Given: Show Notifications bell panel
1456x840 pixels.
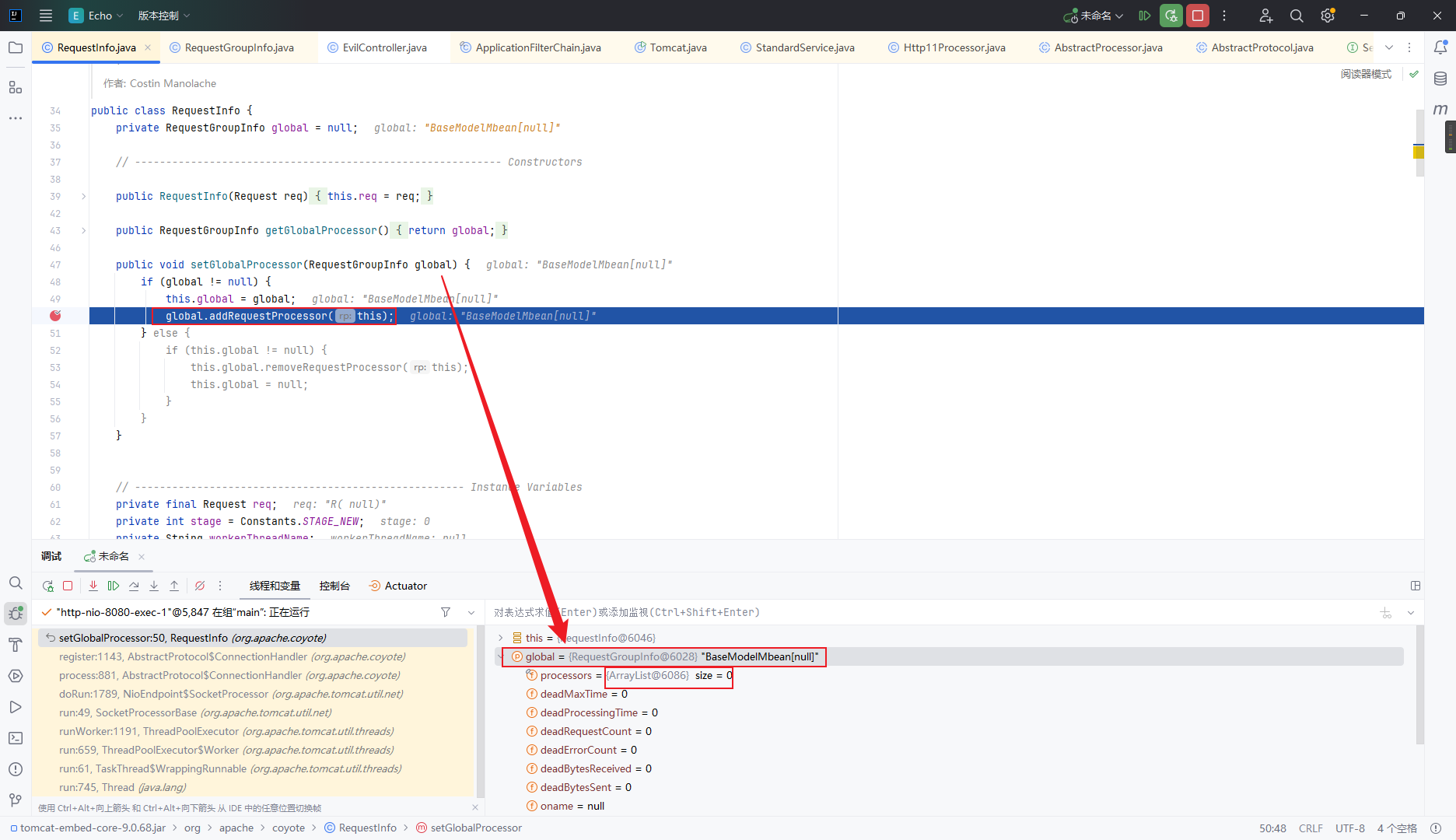Looking at the screenshot, I should [x=1440, y=47].
